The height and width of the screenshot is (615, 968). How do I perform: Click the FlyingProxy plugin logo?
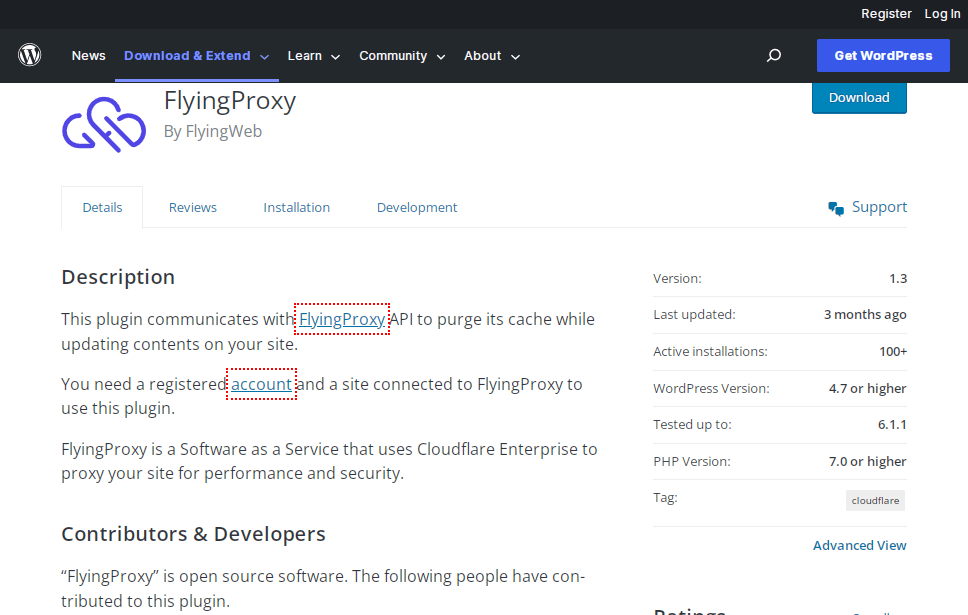point(104,124)
